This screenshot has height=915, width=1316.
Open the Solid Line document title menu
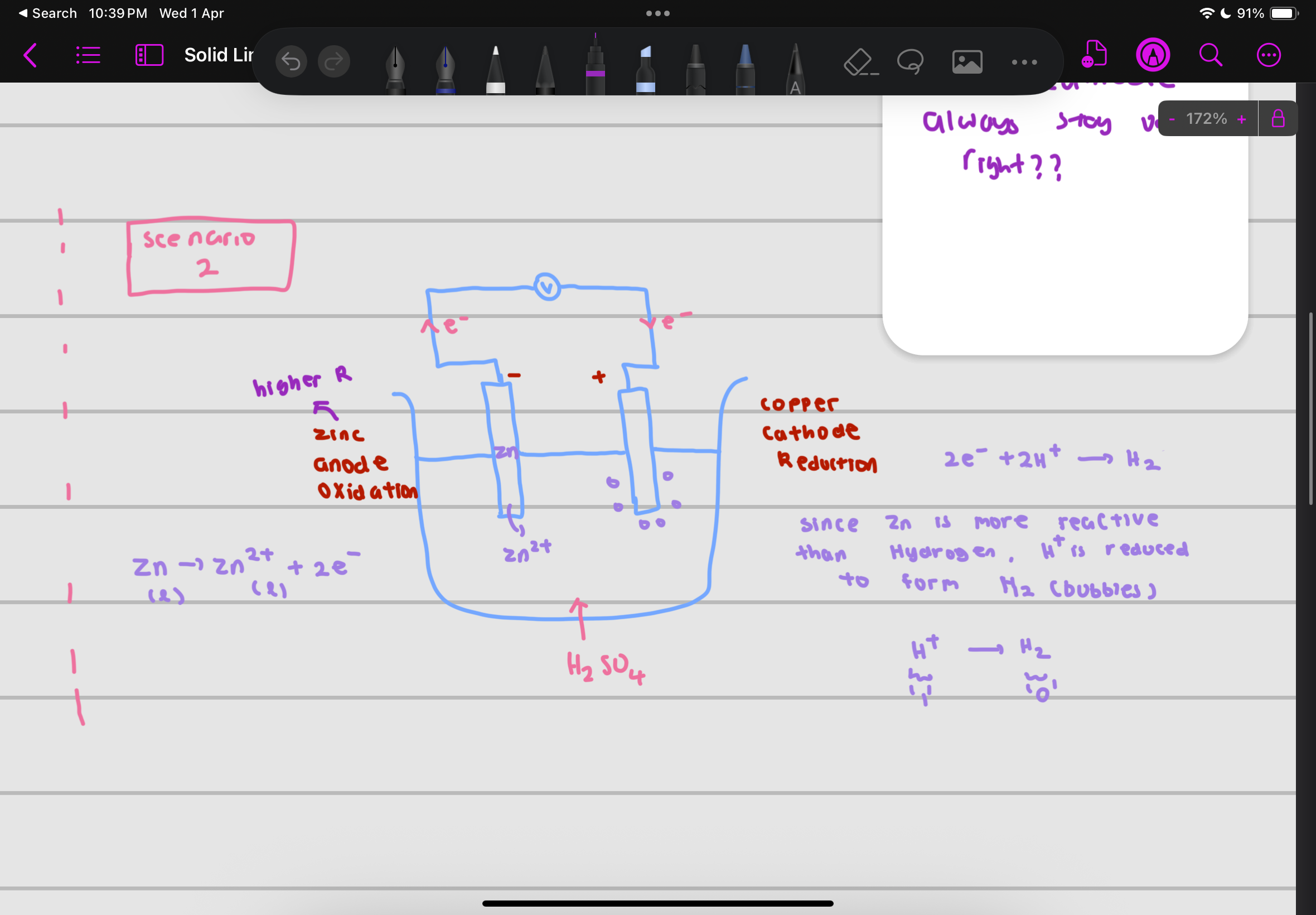(x=218, y=55)
